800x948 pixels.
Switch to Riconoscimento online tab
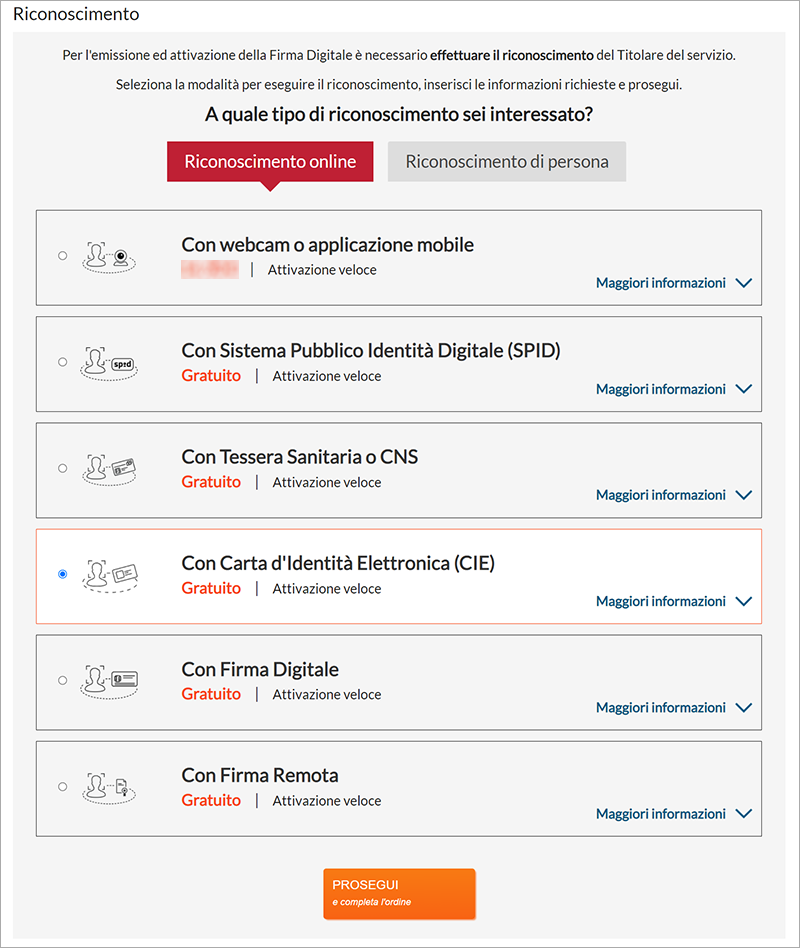point(270,161)
